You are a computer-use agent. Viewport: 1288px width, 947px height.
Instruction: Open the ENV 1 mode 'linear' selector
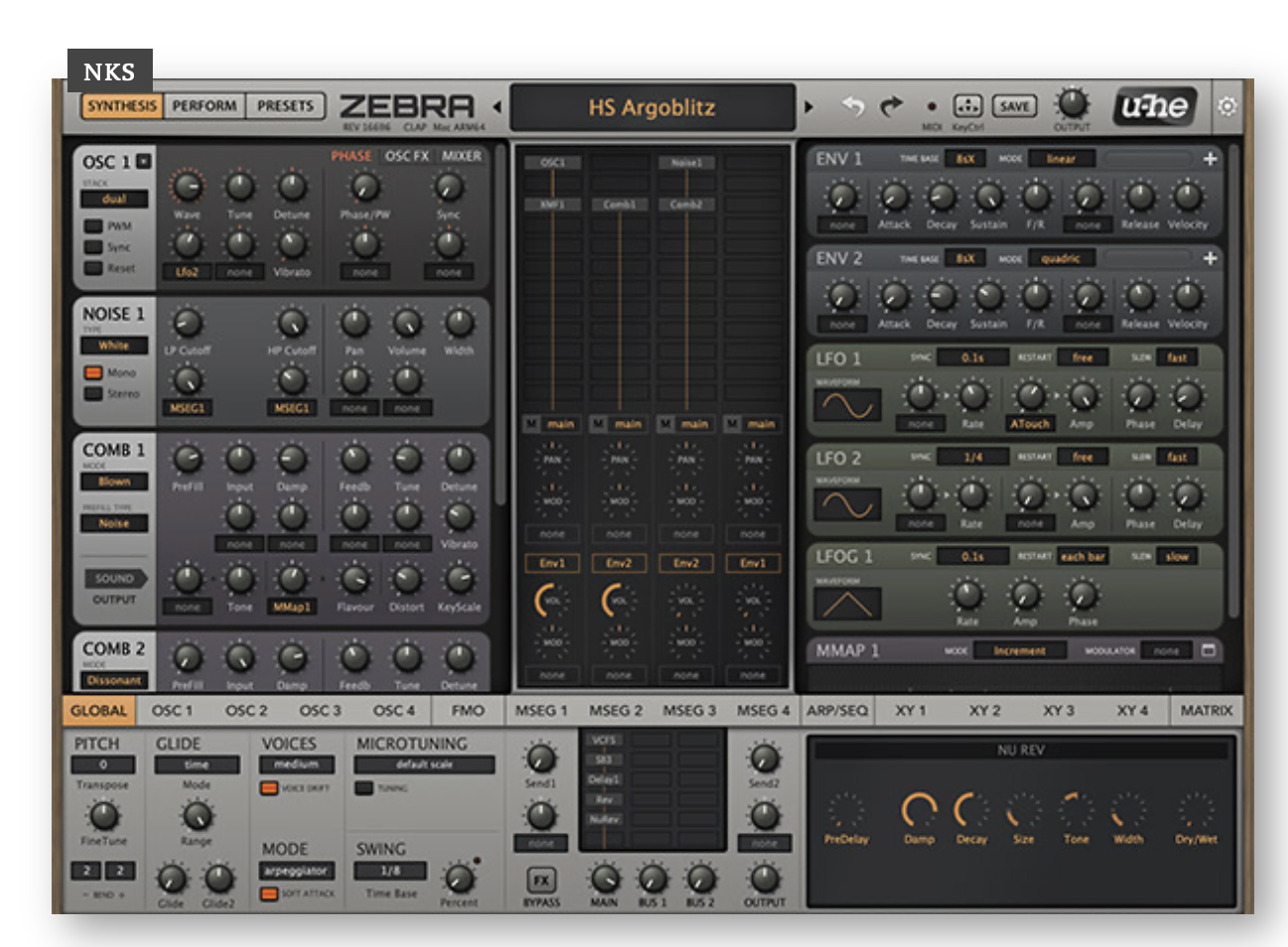pyautogui.click(x=1061, y=159)
